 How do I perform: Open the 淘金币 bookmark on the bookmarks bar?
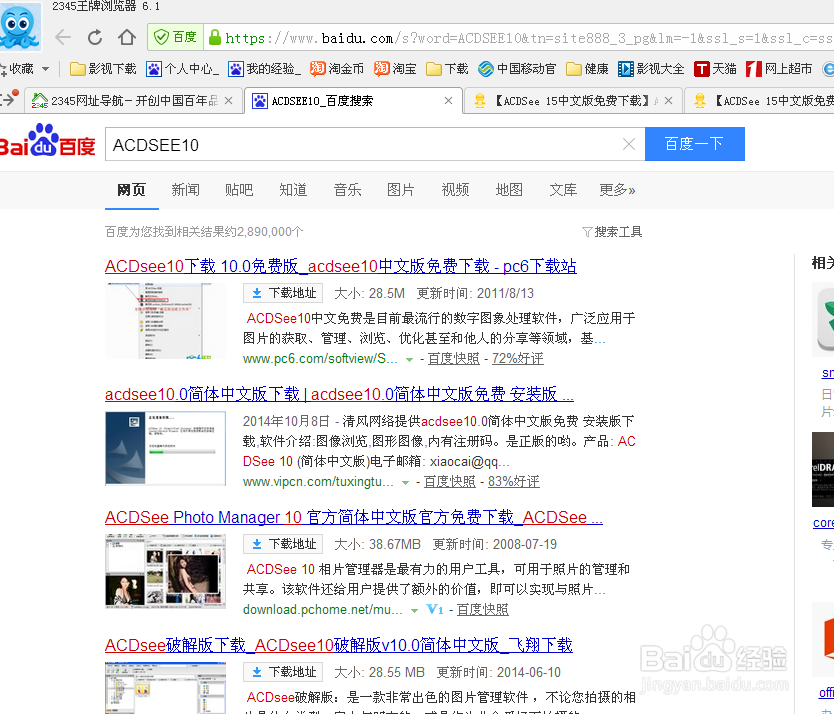(341, 69)
